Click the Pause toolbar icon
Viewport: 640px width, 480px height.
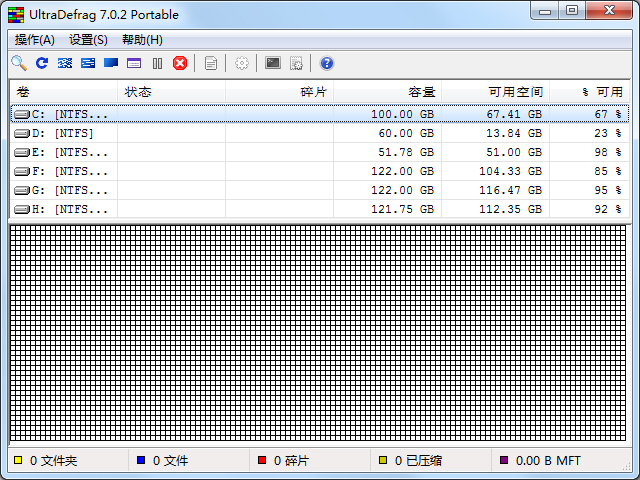coord(157,63)
